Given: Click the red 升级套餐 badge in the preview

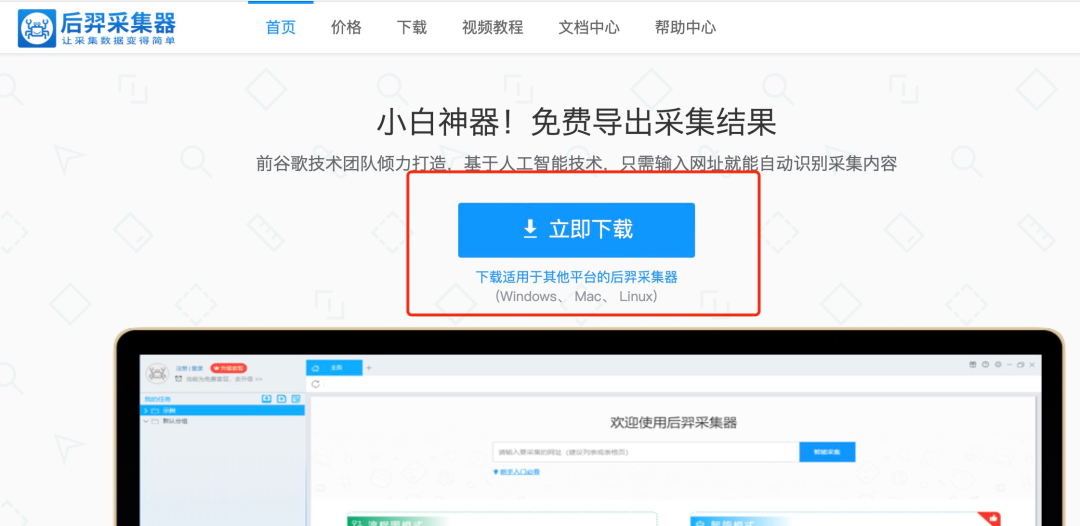Looking at the screenshot, I should coord(229,368).
